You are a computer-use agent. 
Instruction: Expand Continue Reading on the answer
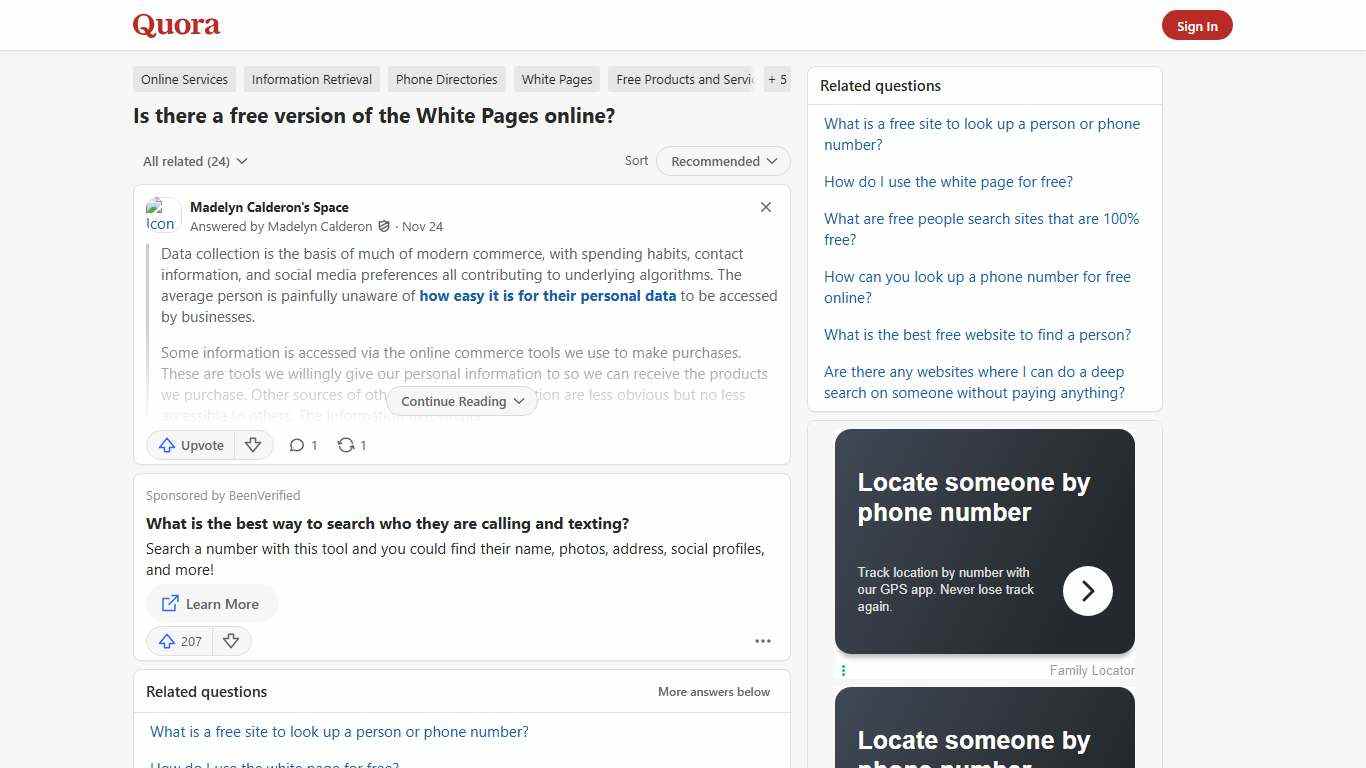pyautogui.click(x=461, y=401)
